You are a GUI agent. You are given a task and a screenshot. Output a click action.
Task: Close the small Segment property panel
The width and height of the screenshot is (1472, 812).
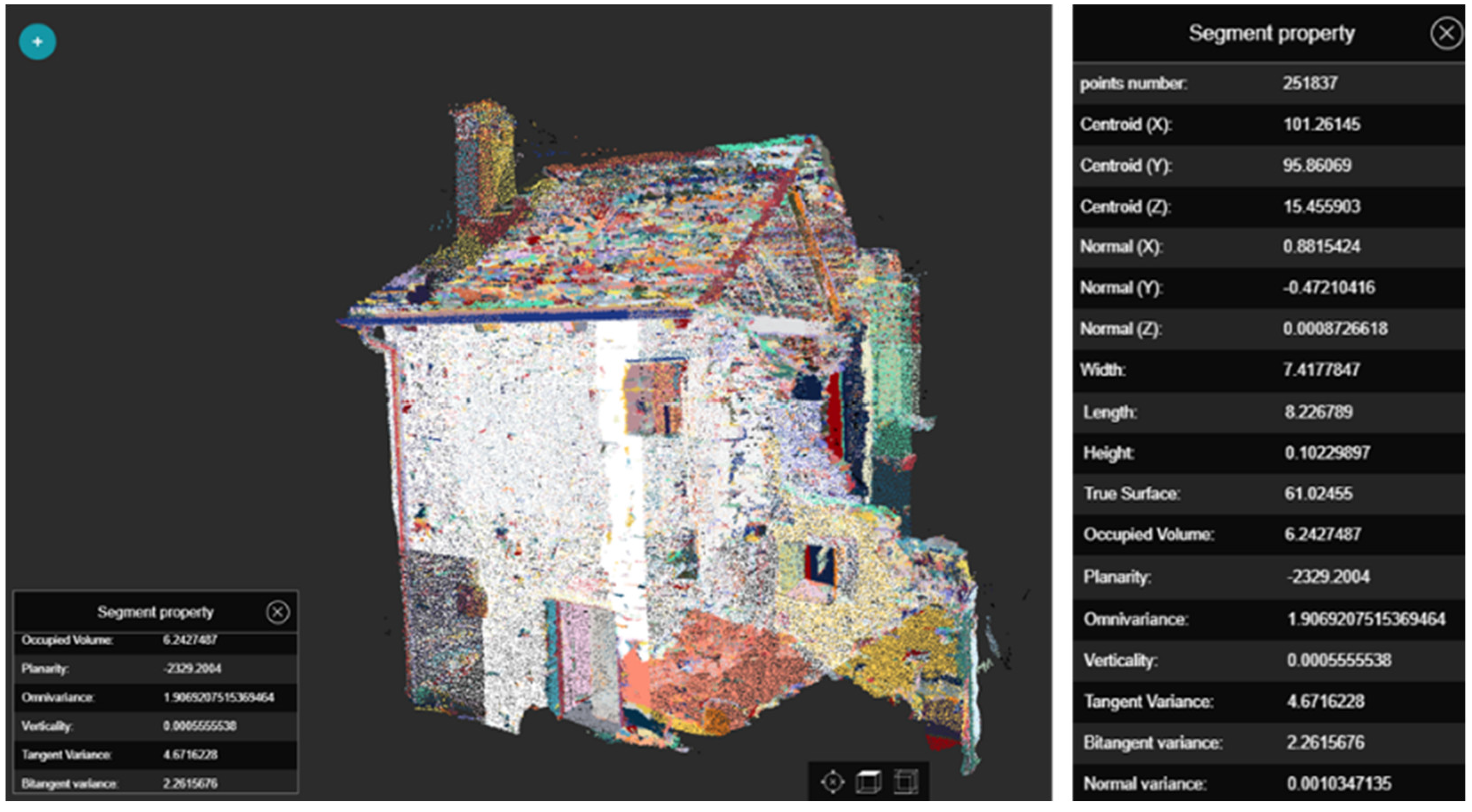(x=278, y=612)
